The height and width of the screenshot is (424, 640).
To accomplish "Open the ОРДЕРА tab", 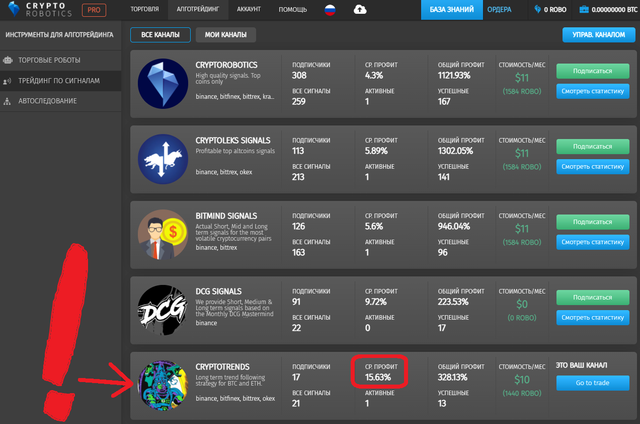I will (499, 10).
